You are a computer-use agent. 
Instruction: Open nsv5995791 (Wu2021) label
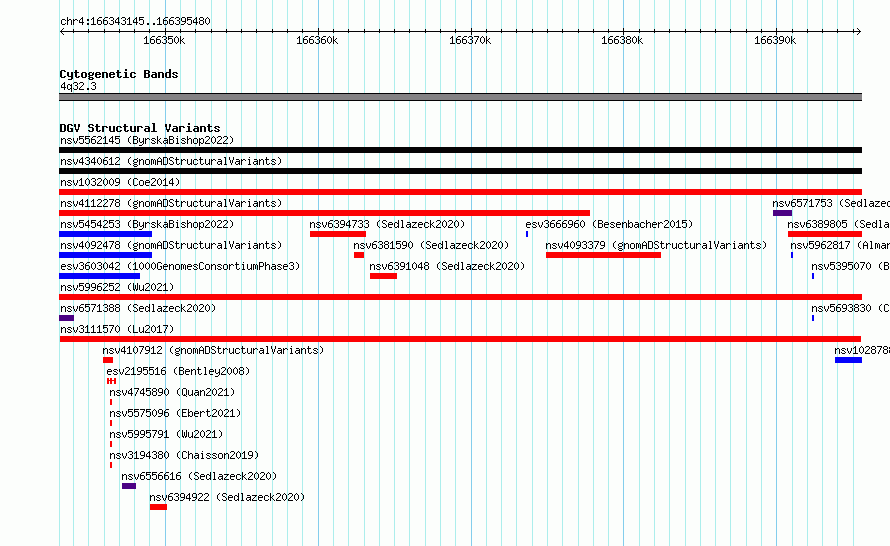pyautogui.click(x=166, y=434)
